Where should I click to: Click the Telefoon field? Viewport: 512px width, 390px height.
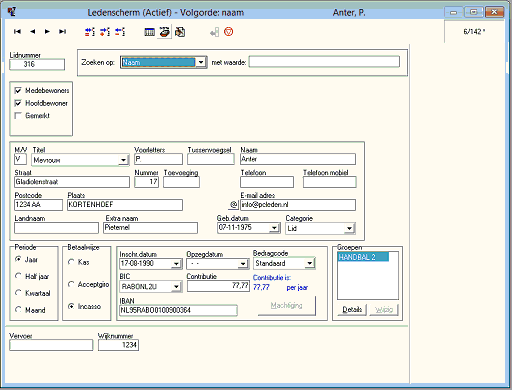[267, 182]
